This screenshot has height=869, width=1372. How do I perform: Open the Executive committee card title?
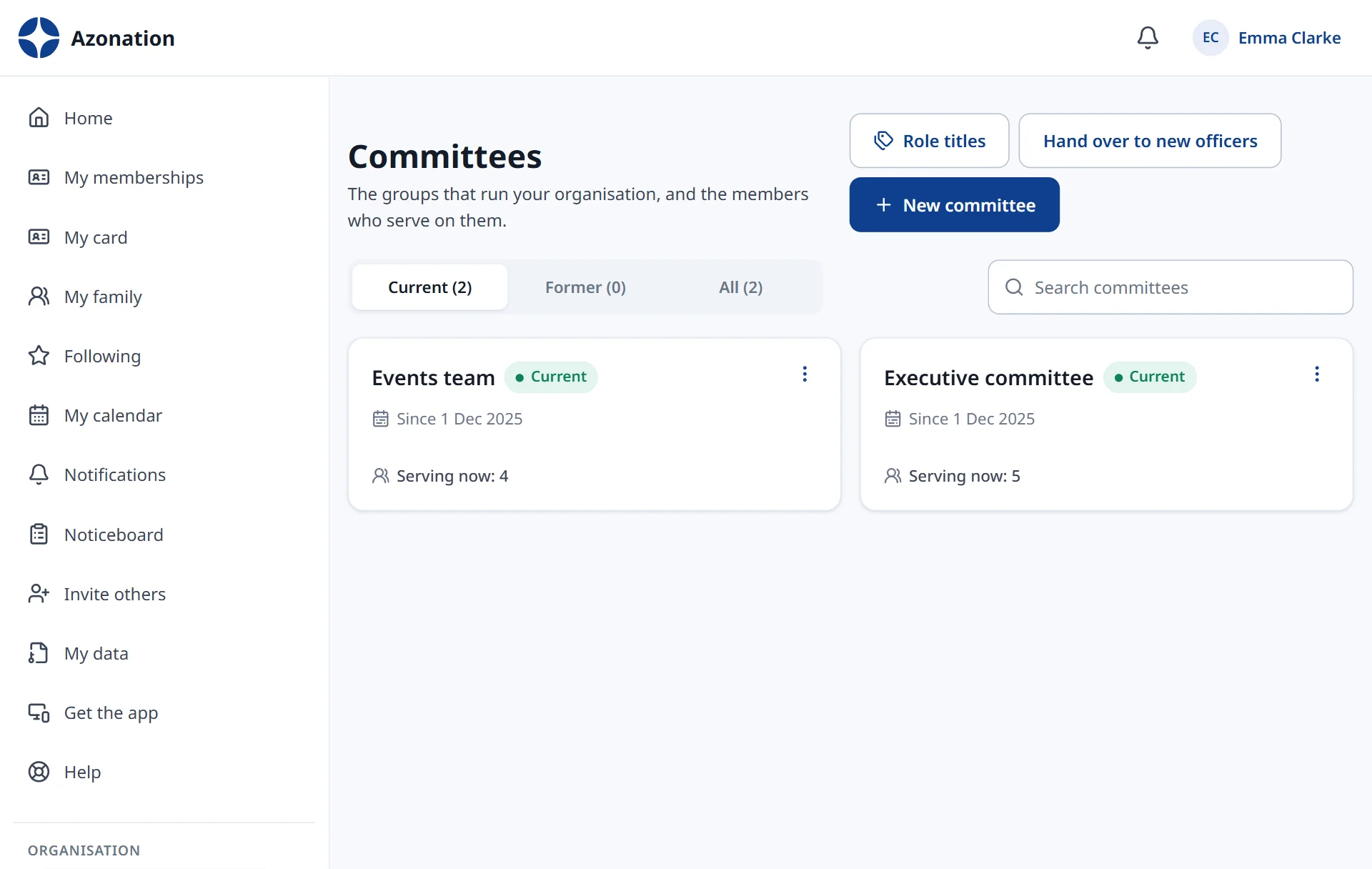(x=988, y=378)
